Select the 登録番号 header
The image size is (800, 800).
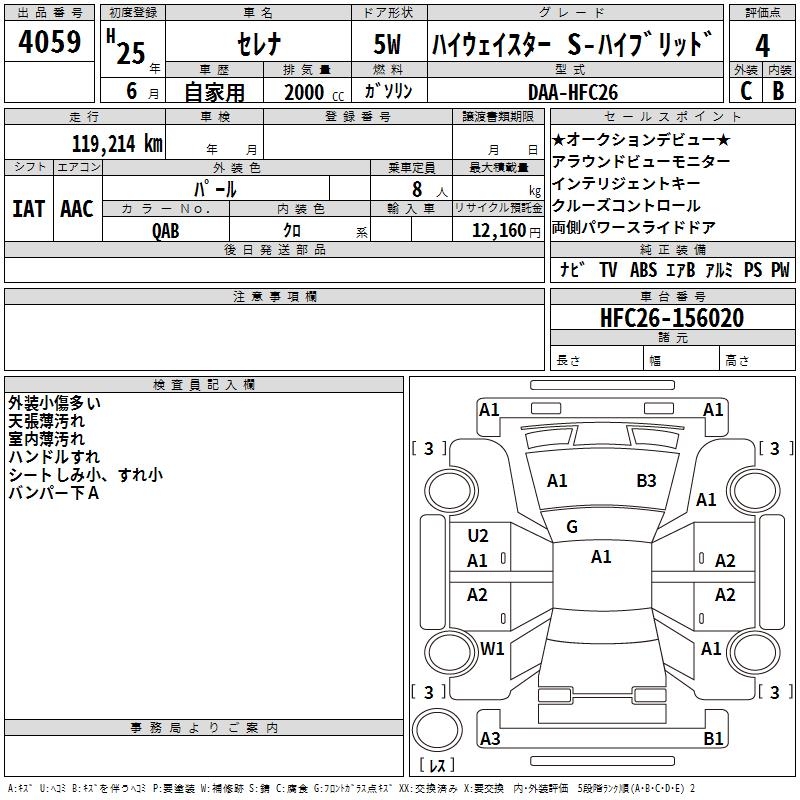358,117
